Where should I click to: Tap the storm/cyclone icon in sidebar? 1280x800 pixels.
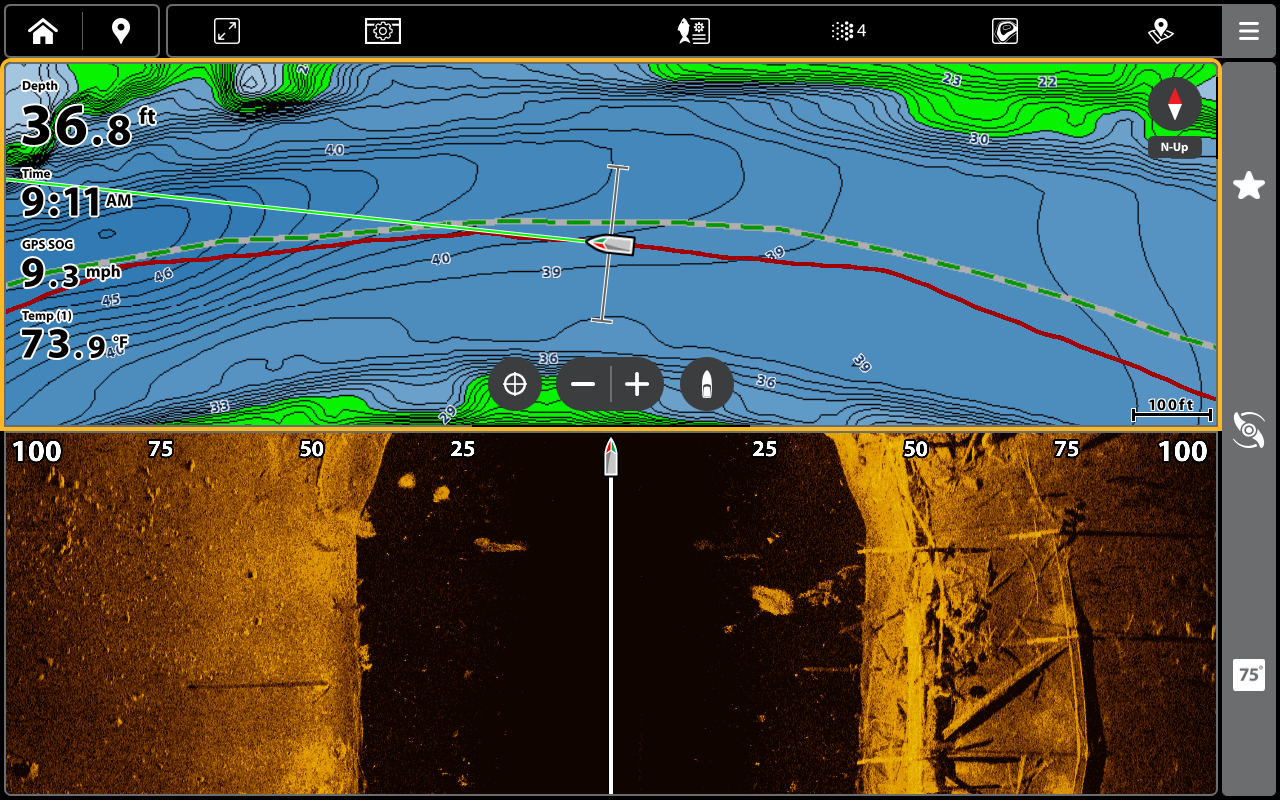[x=1248, y=429]
